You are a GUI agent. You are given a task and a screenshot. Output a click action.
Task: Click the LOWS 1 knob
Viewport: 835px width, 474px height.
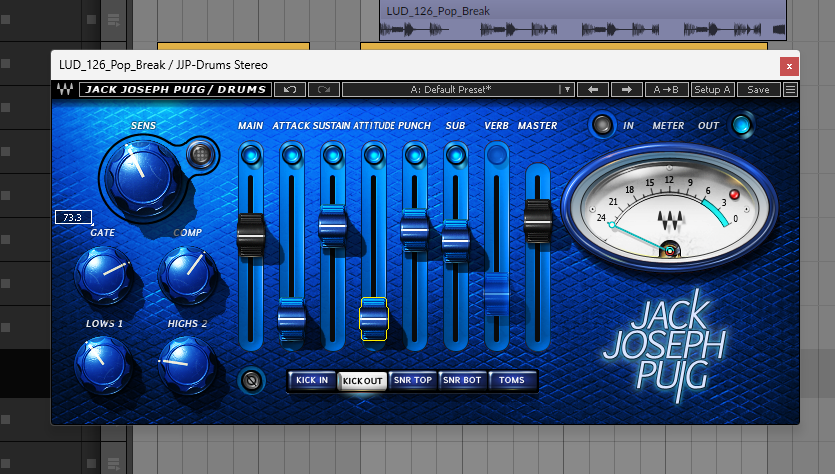pos(104,365)
